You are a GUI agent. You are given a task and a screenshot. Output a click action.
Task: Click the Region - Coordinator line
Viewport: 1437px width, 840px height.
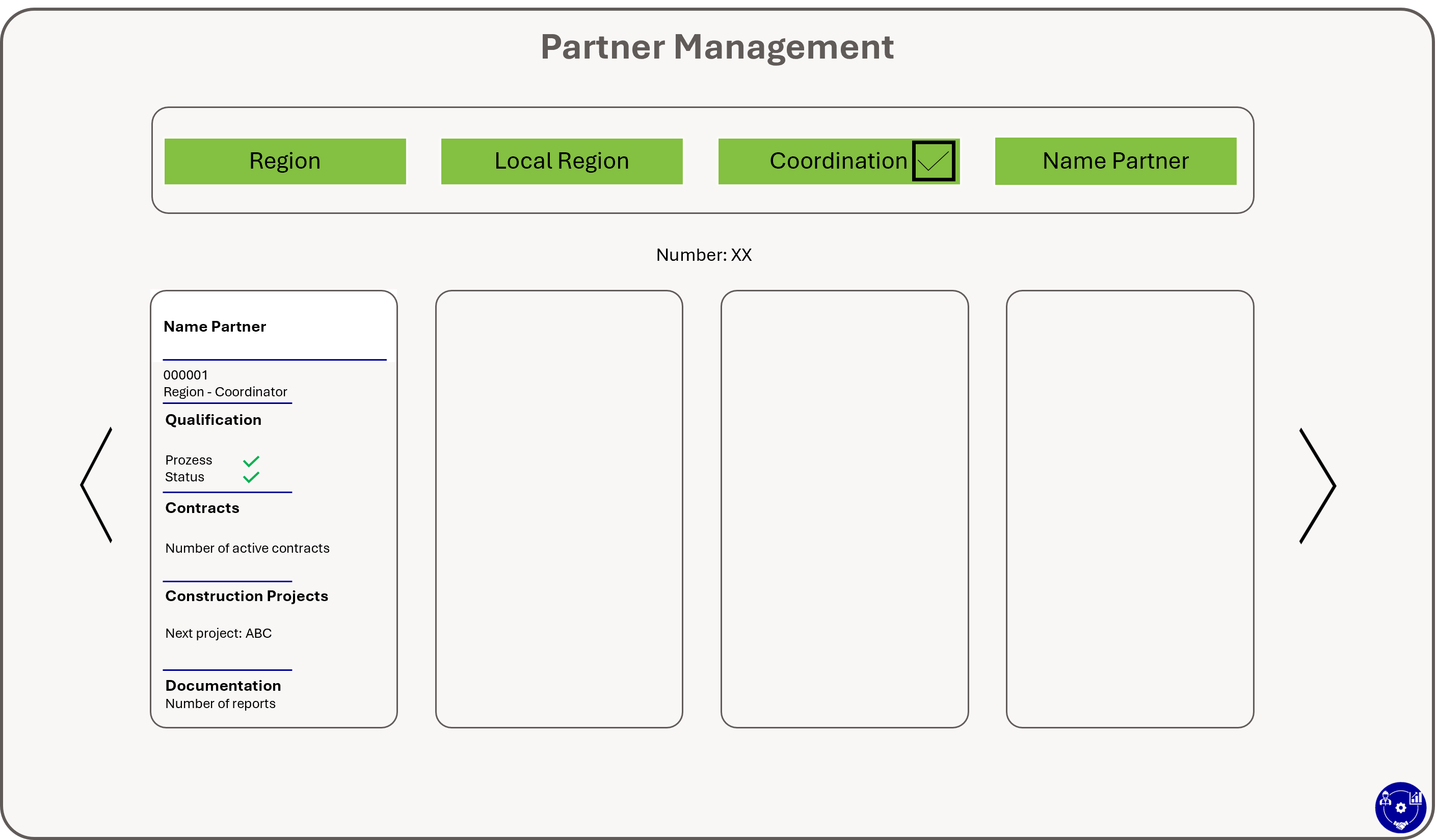(x=225, y=392)
